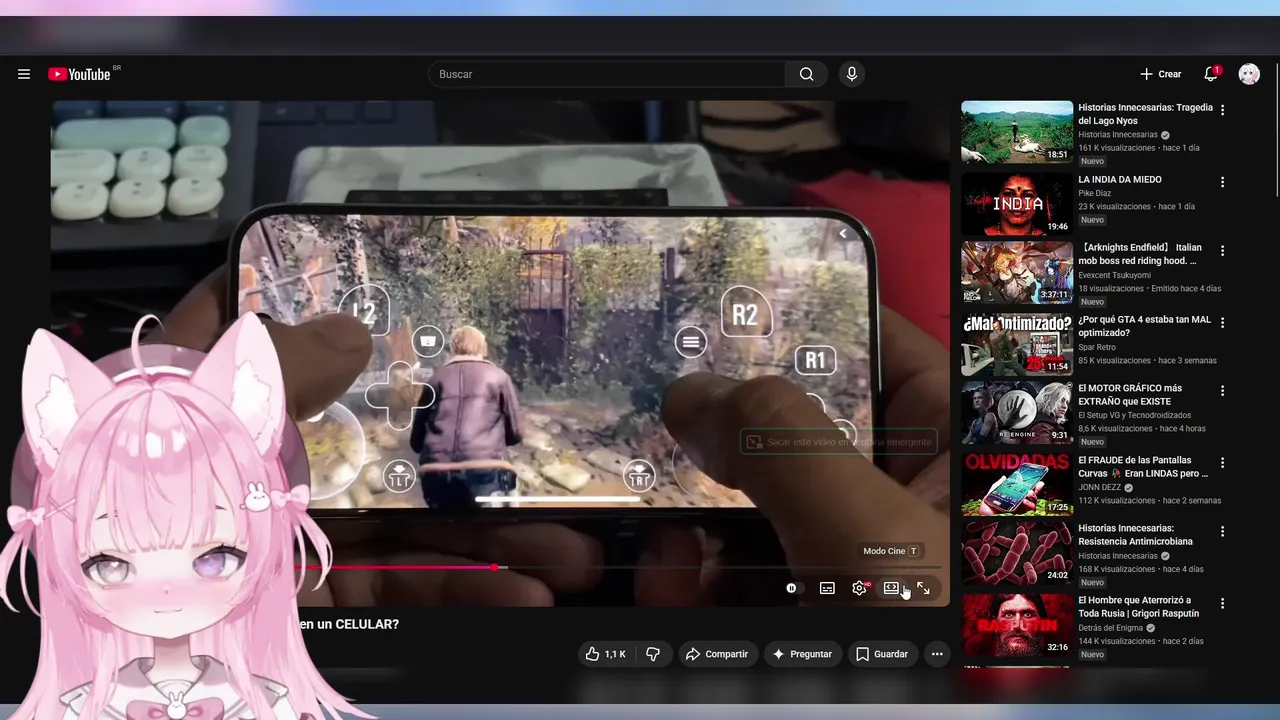Toggle subtitles in the video player

pos(827,589)
